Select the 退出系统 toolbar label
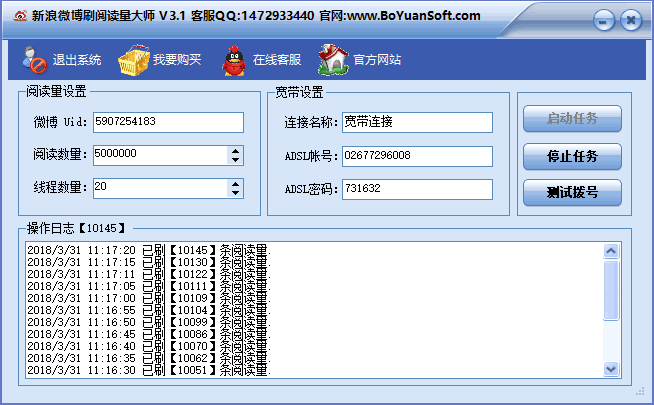This screenshot has height=405, width=654. [77, 60]
